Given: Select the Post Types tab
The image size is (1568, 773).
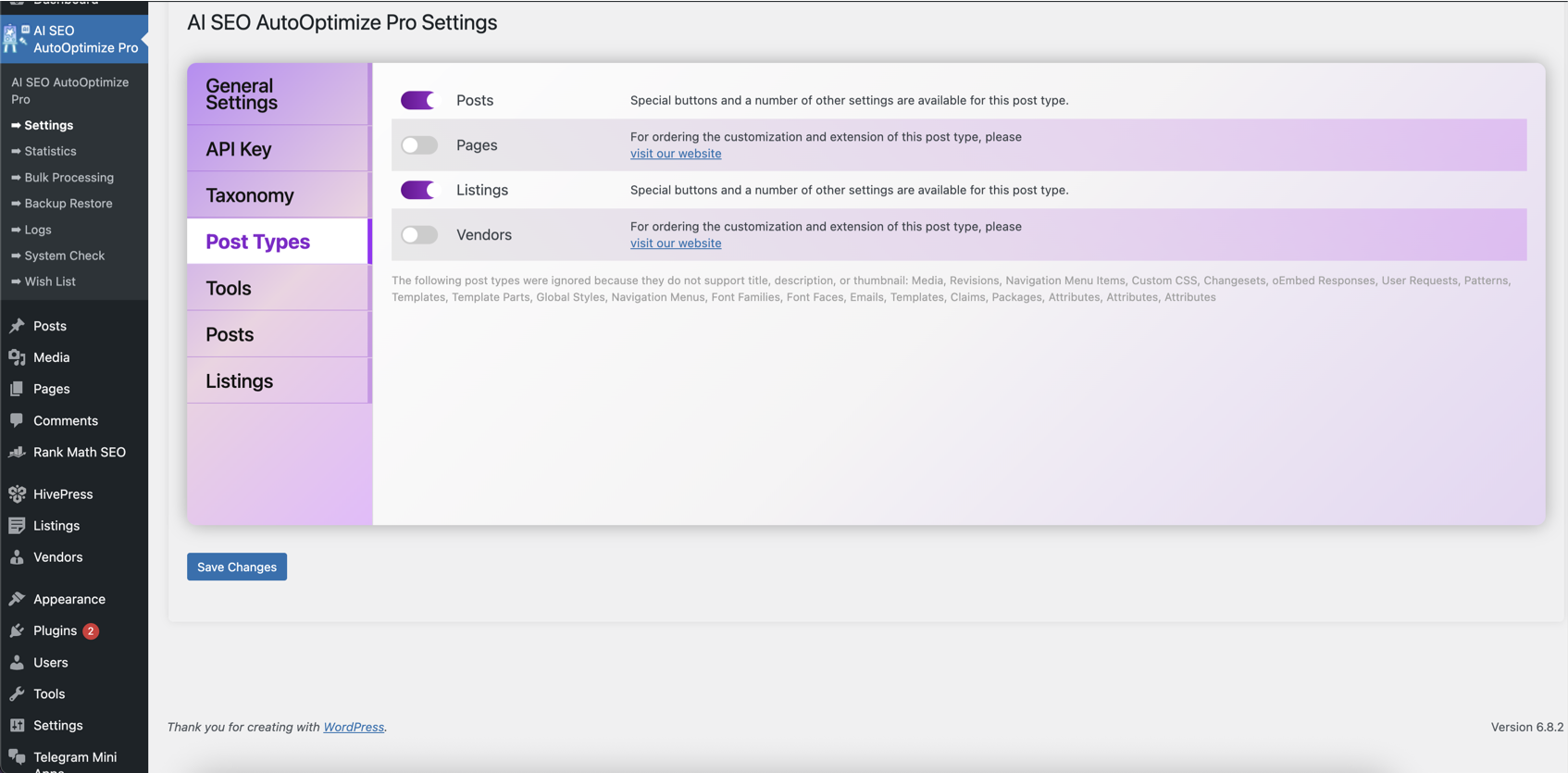Looking at the screenshot, I should (x=279, y=241).
